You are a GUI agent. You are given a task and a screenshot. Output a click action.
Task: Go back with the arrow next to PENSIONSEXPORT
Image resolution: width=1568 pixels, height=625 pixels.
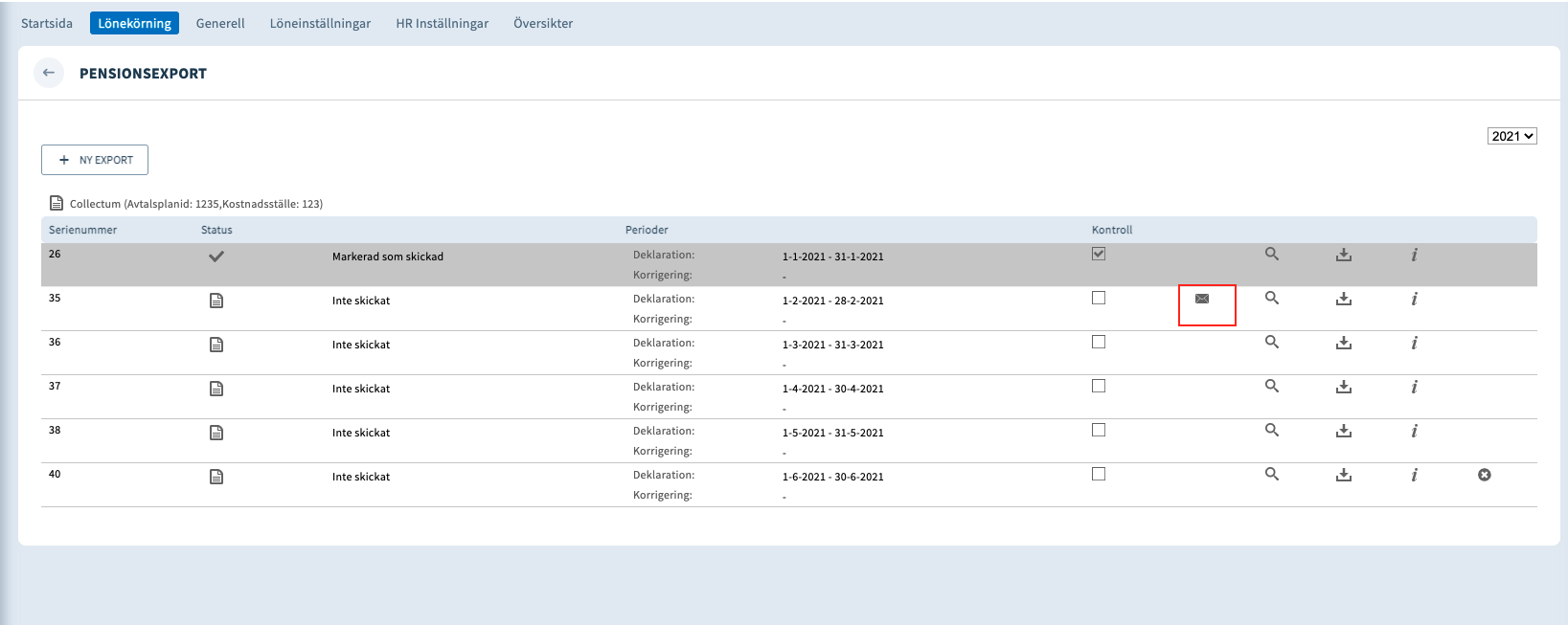(49, 73)
